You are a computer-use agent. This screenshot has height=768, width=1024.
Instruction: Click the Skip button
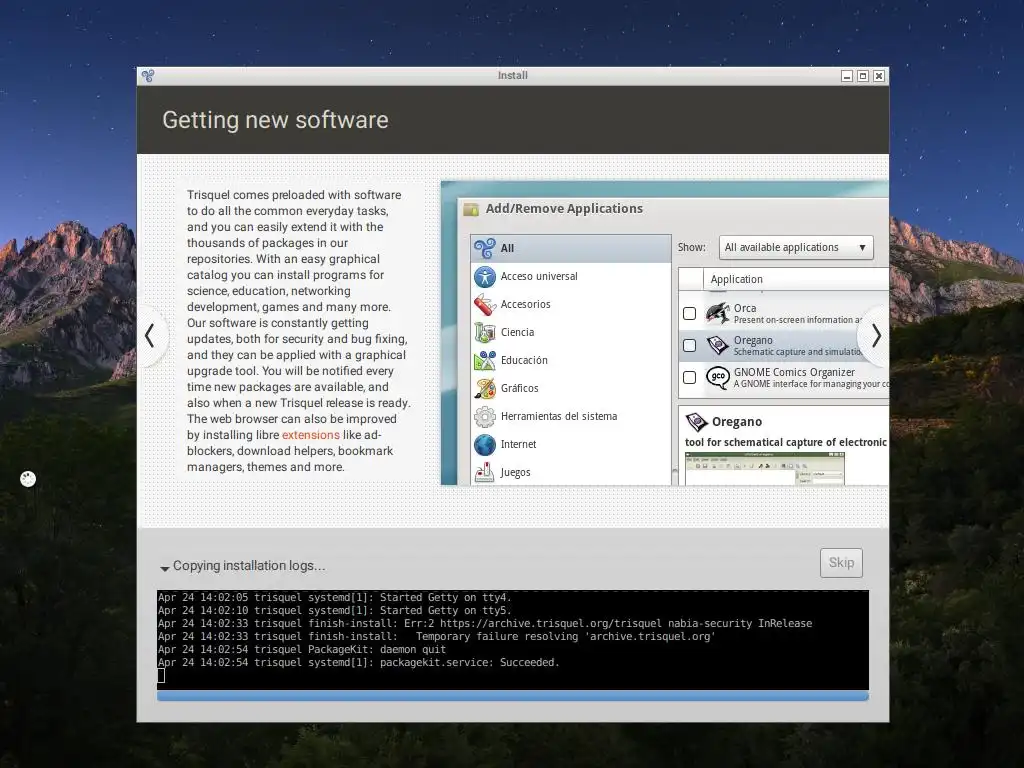(841, 563)
